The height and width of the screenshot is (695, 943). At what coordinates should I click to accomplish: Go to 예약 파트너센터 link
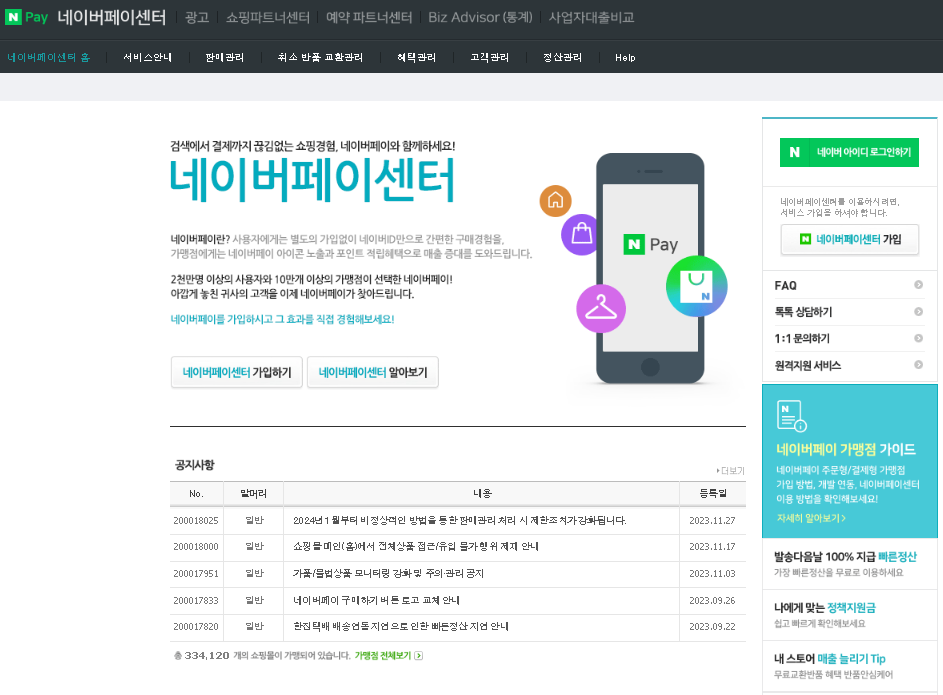(x=369, y=17)
